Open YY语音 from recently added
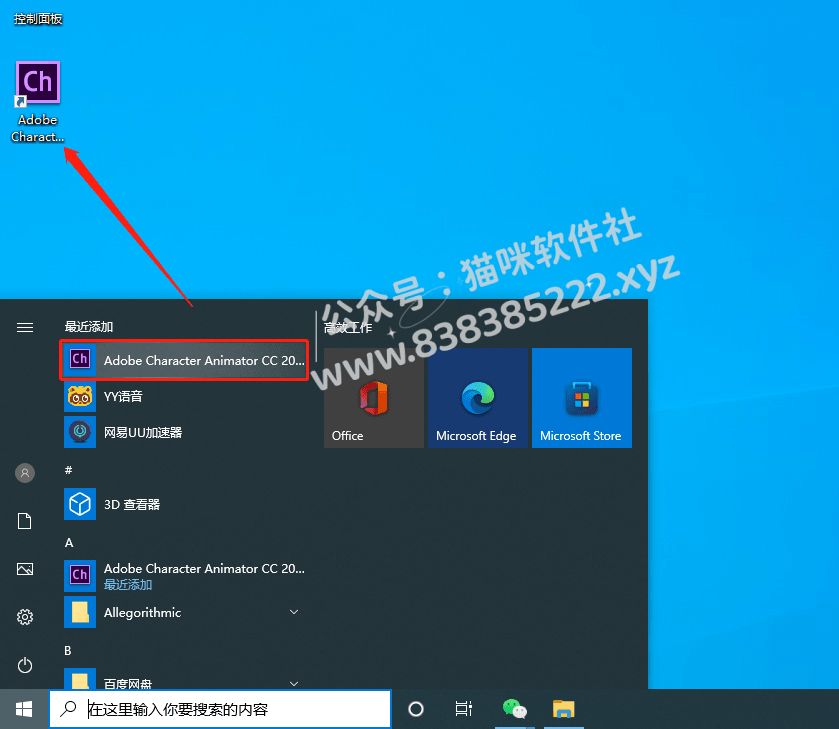839x729 pixels. (x=184, y=397)
